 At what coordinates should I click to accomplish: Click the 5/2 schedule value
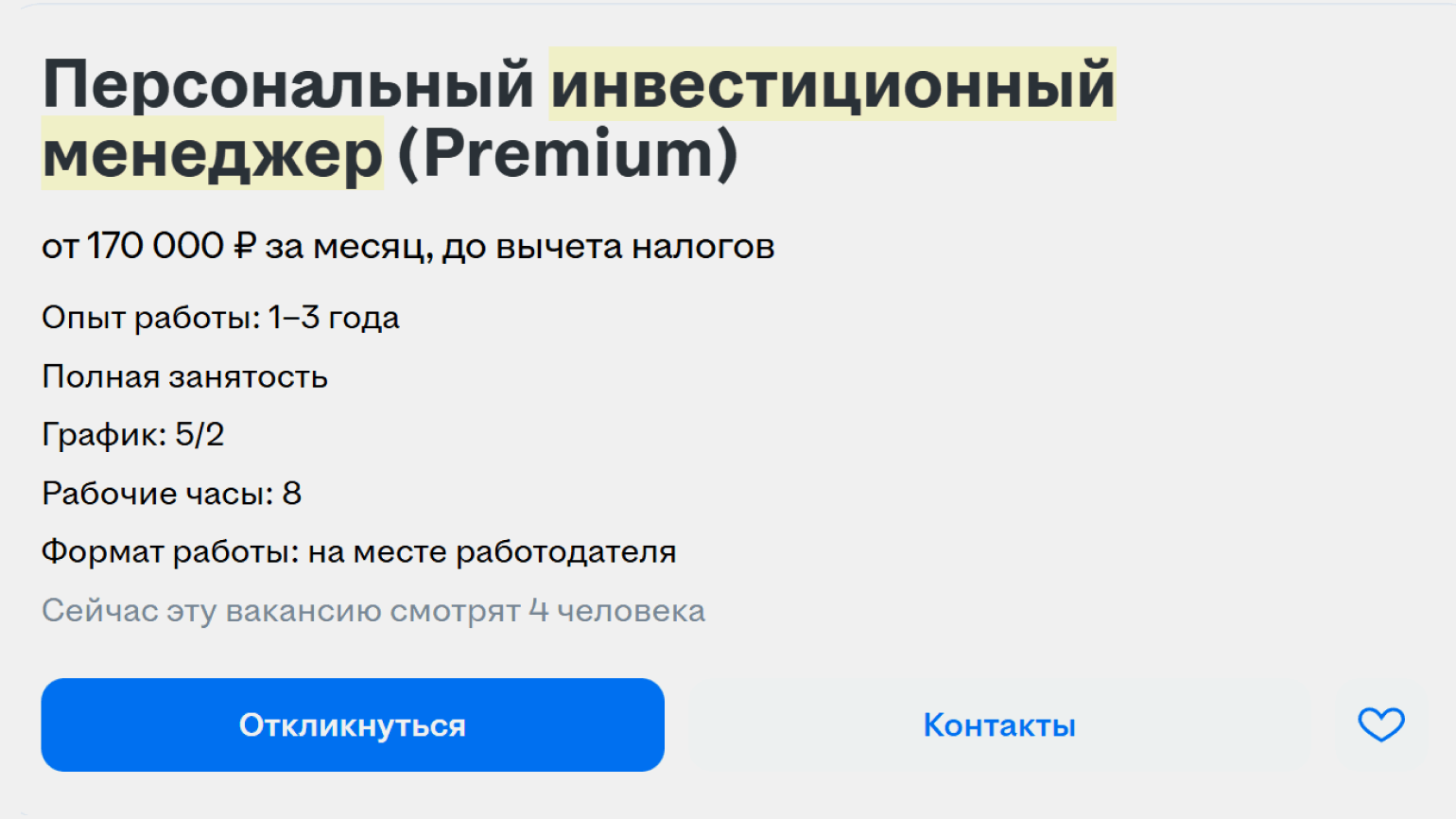[x=199, y=435]
